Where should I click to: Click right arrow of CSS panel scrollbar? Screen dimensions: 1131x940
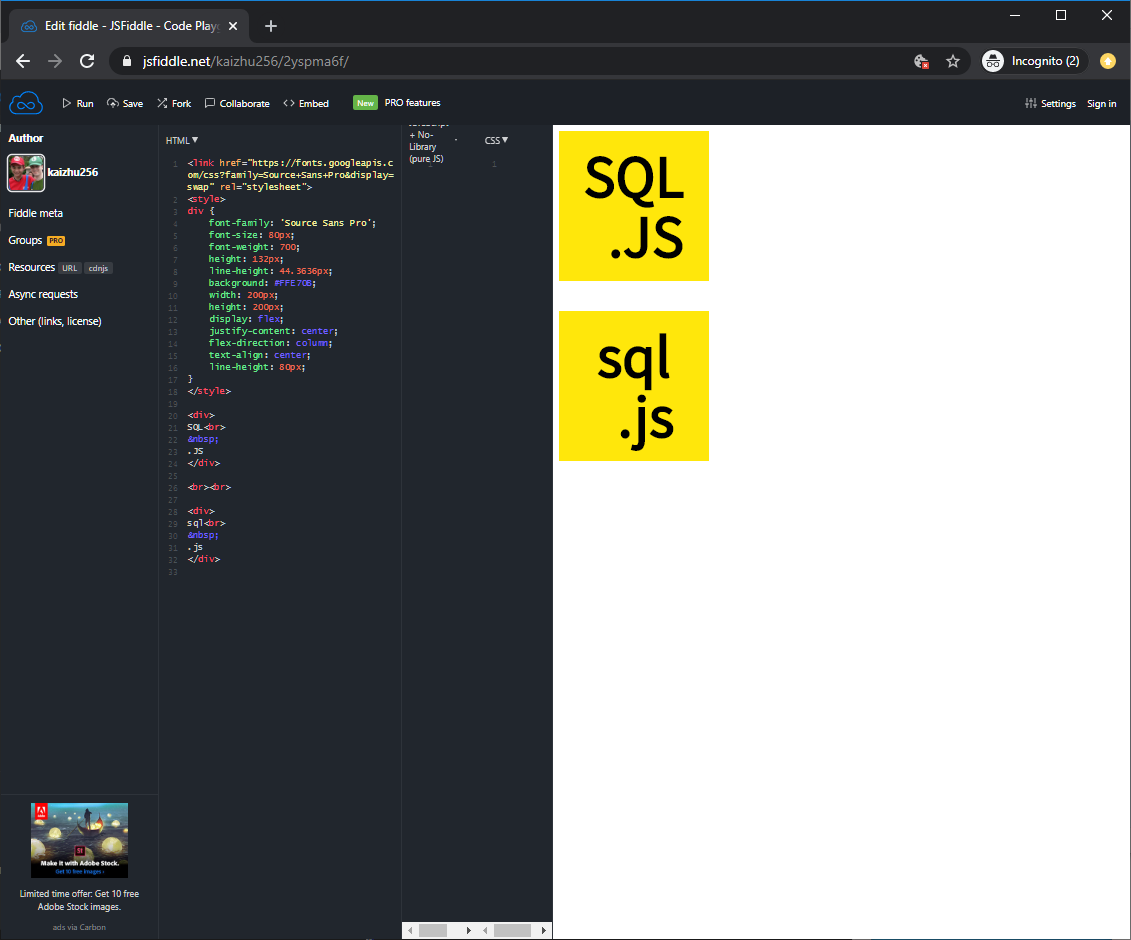pyautogui.click(x=544, y=931)
